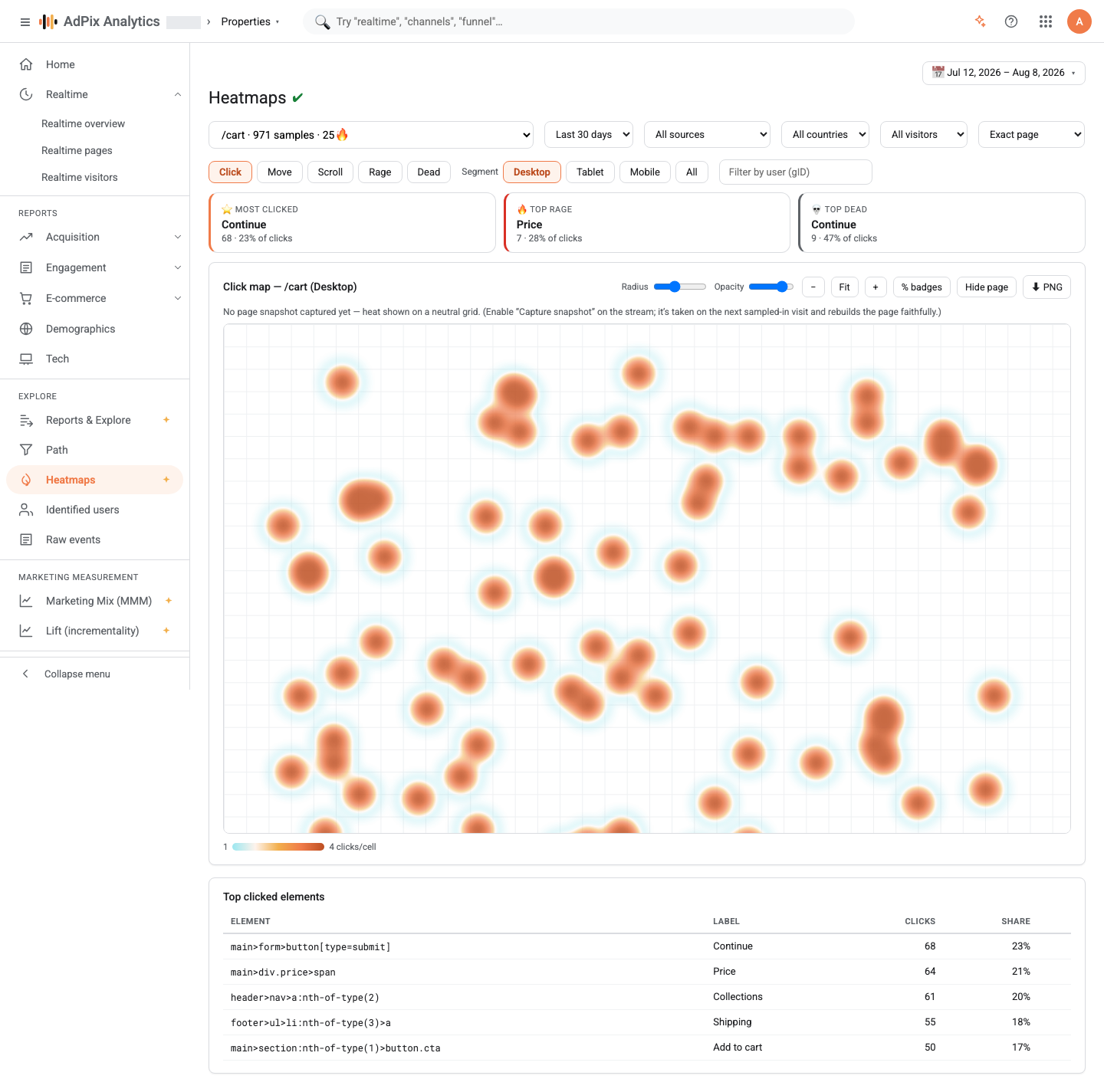Select the Mobile segment

[645, 172]
